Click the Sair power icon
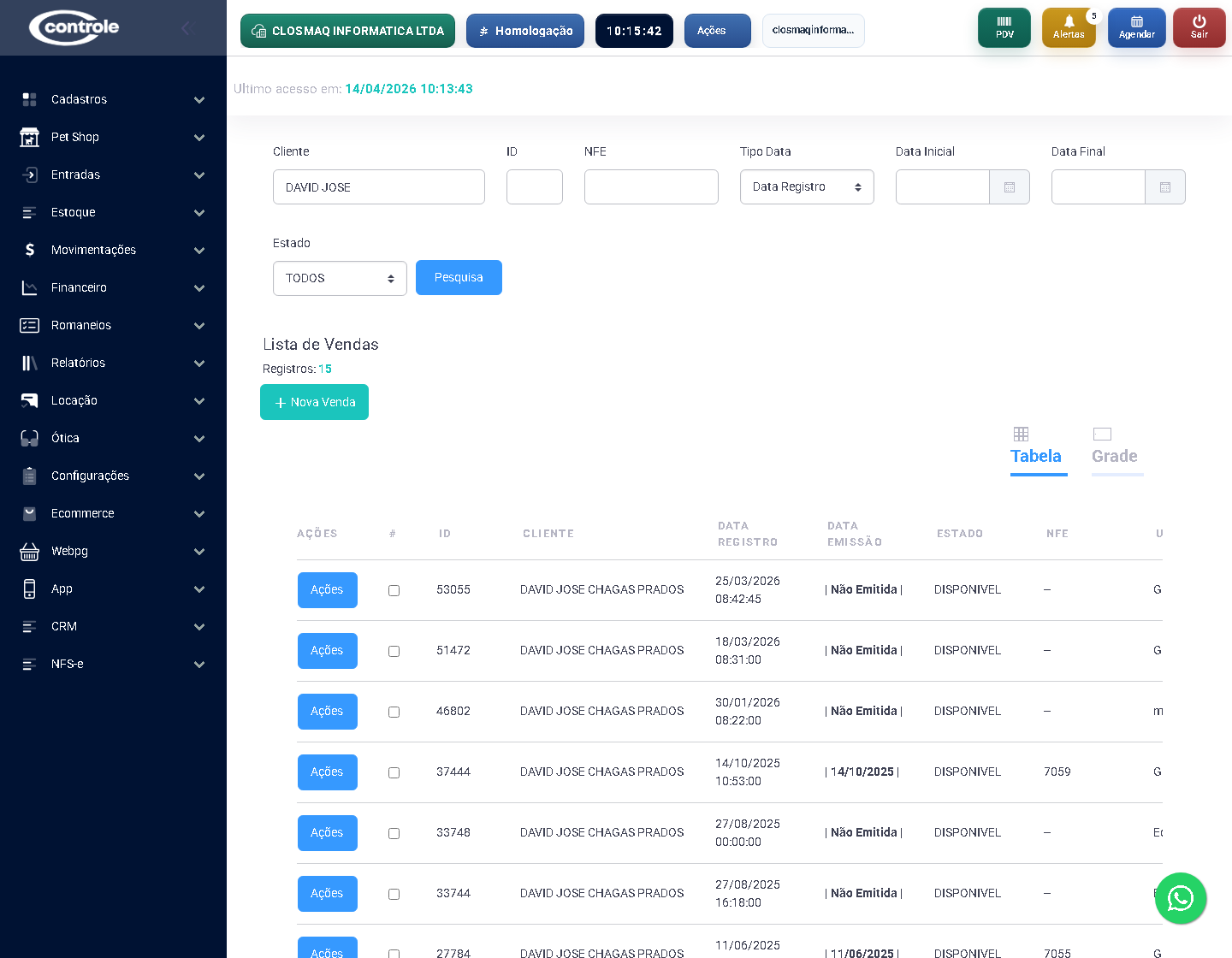Image resolution: width=1232 pixels, height=958 pixels. [1199, 27]
